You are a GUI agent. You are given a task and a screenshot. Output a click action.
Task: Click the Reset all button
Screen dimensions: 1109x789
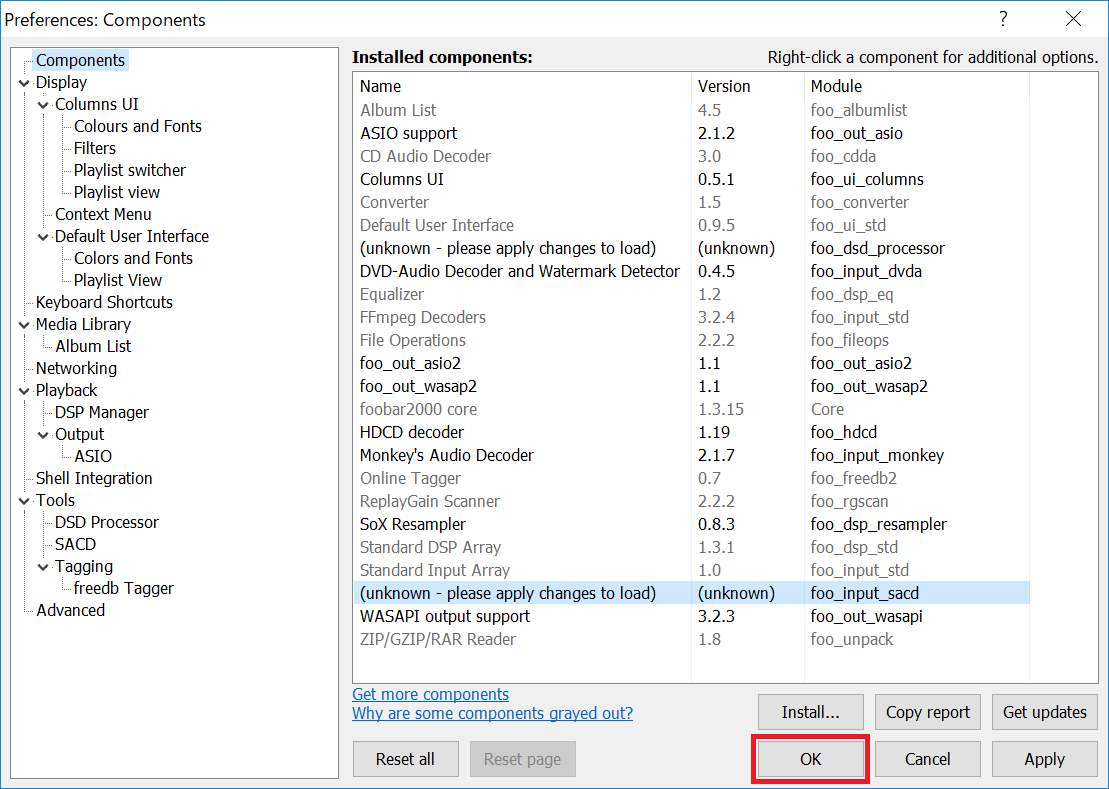click(x=405, y=759)
